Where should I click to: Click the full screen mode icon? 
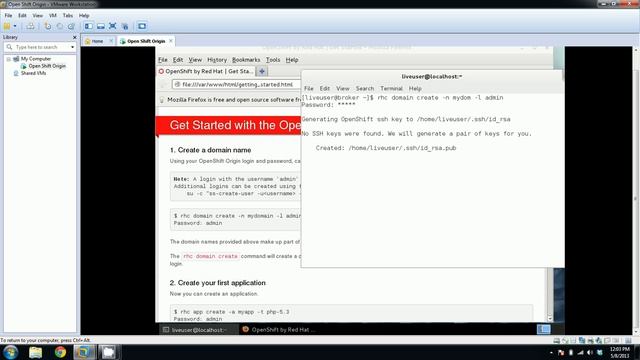pos(113,26)
